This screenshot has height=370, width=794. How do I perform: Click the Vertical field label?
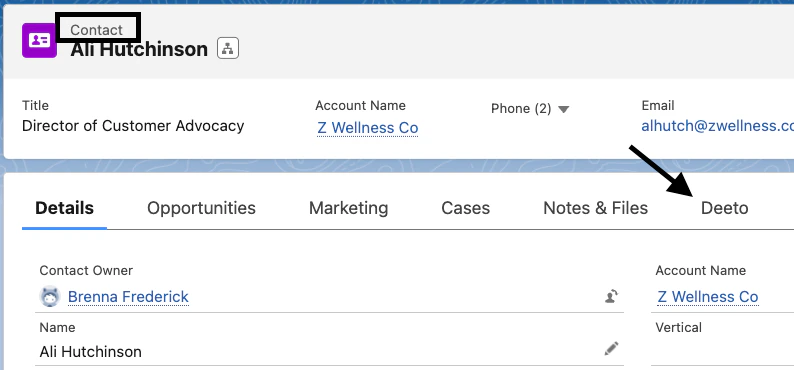679,327
